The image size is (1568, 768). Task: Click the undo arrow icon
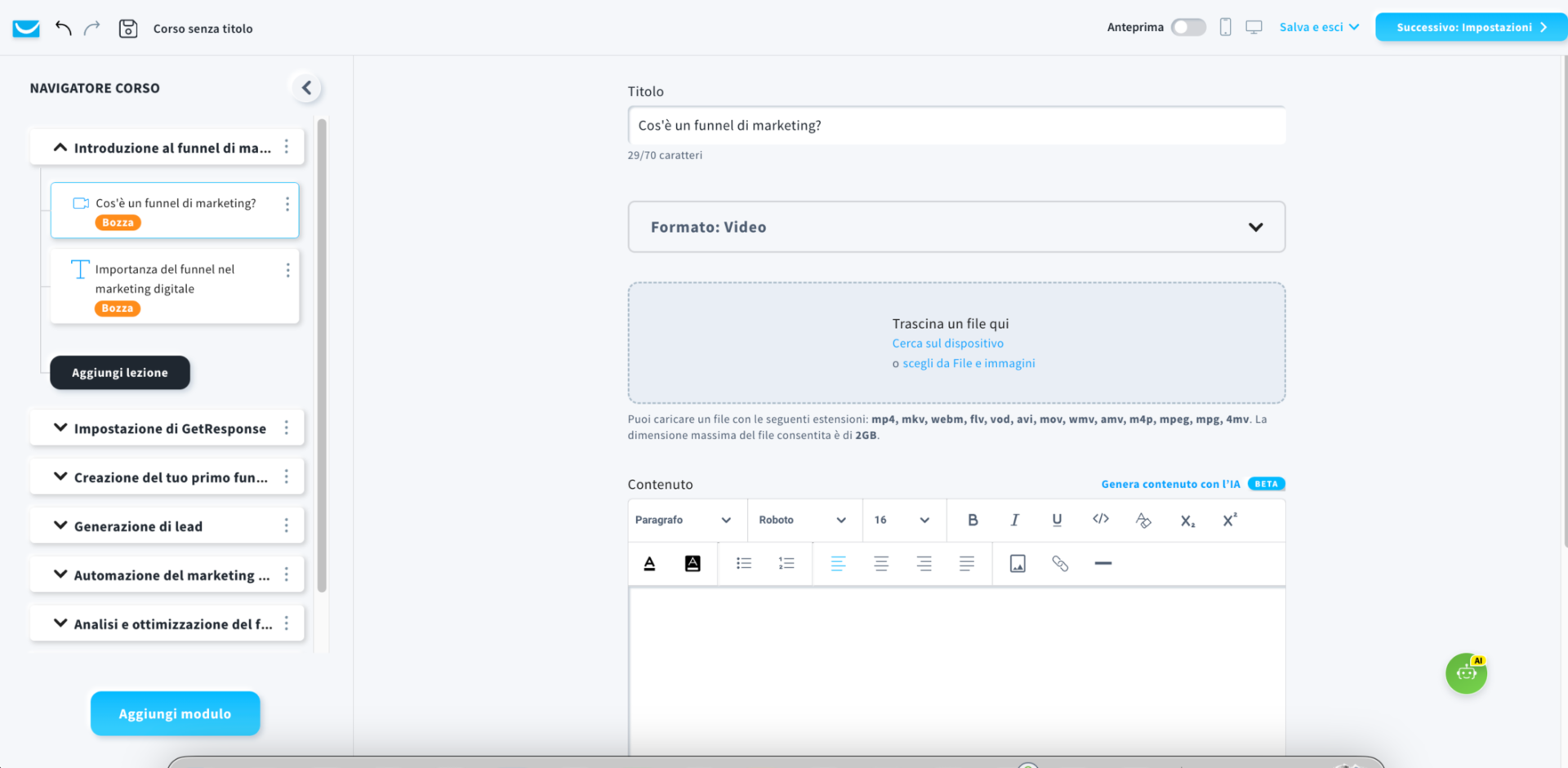63,28
